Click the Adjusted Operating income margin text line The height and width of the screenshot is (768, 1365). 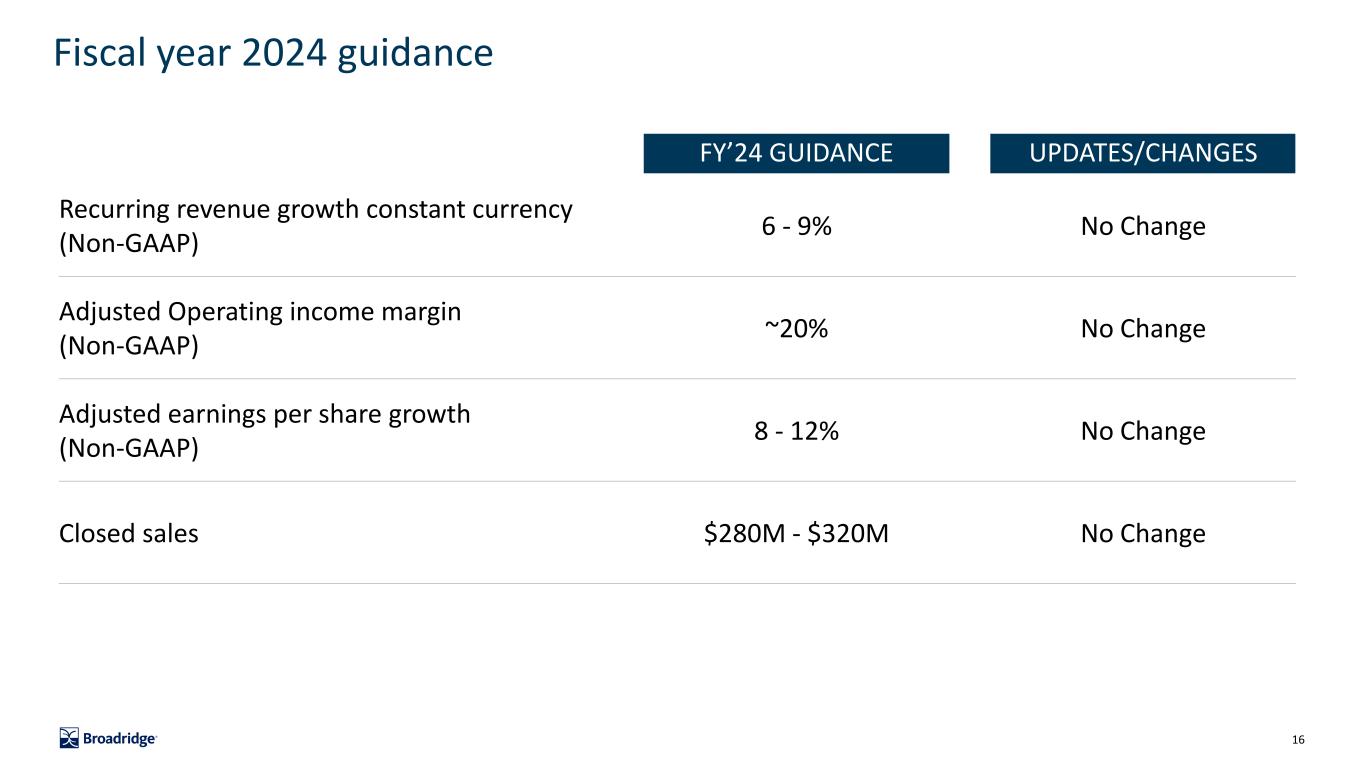pos(260,312)
